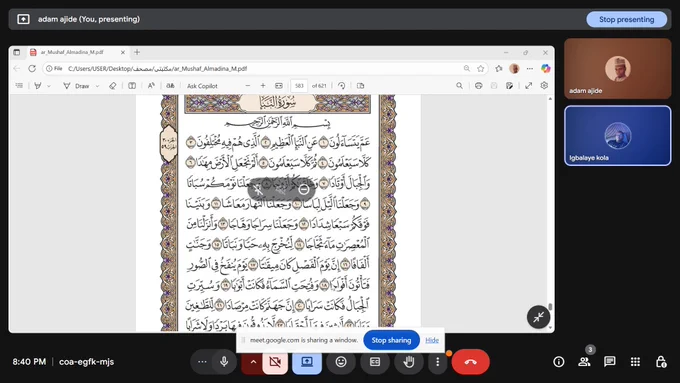Toggle the present screen button
The width and height of the screenshot is (680, 383).
pyautogui.click(x=307, y=361)
